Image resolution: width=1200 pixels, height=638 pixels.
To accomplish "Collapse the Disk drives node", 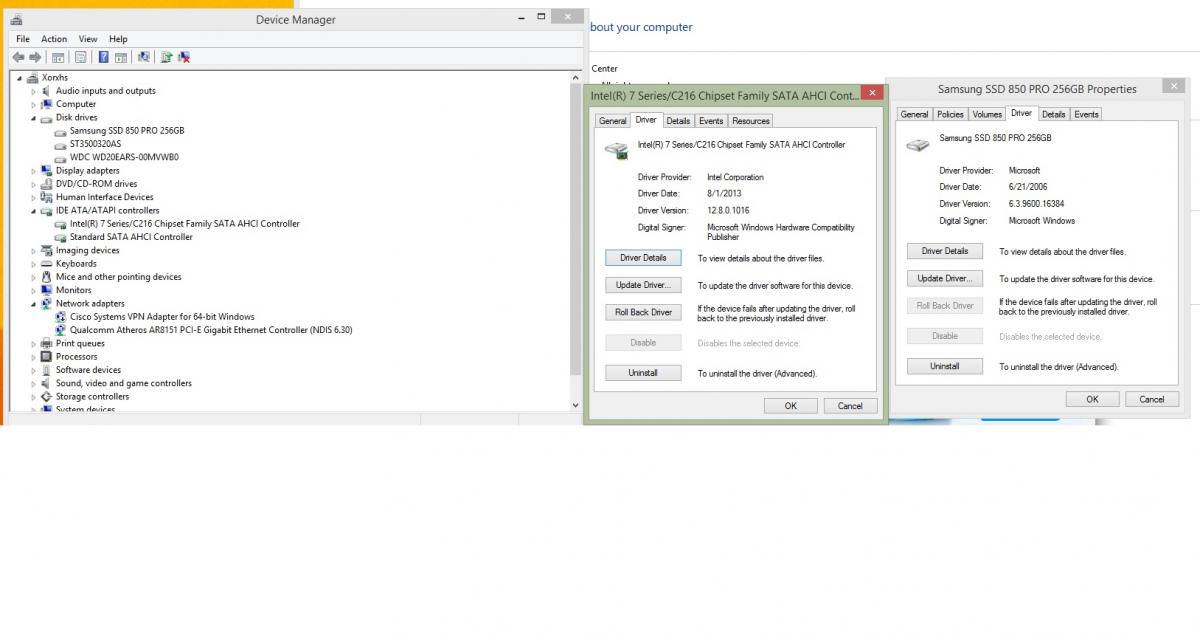I will (x=33, y=117).
